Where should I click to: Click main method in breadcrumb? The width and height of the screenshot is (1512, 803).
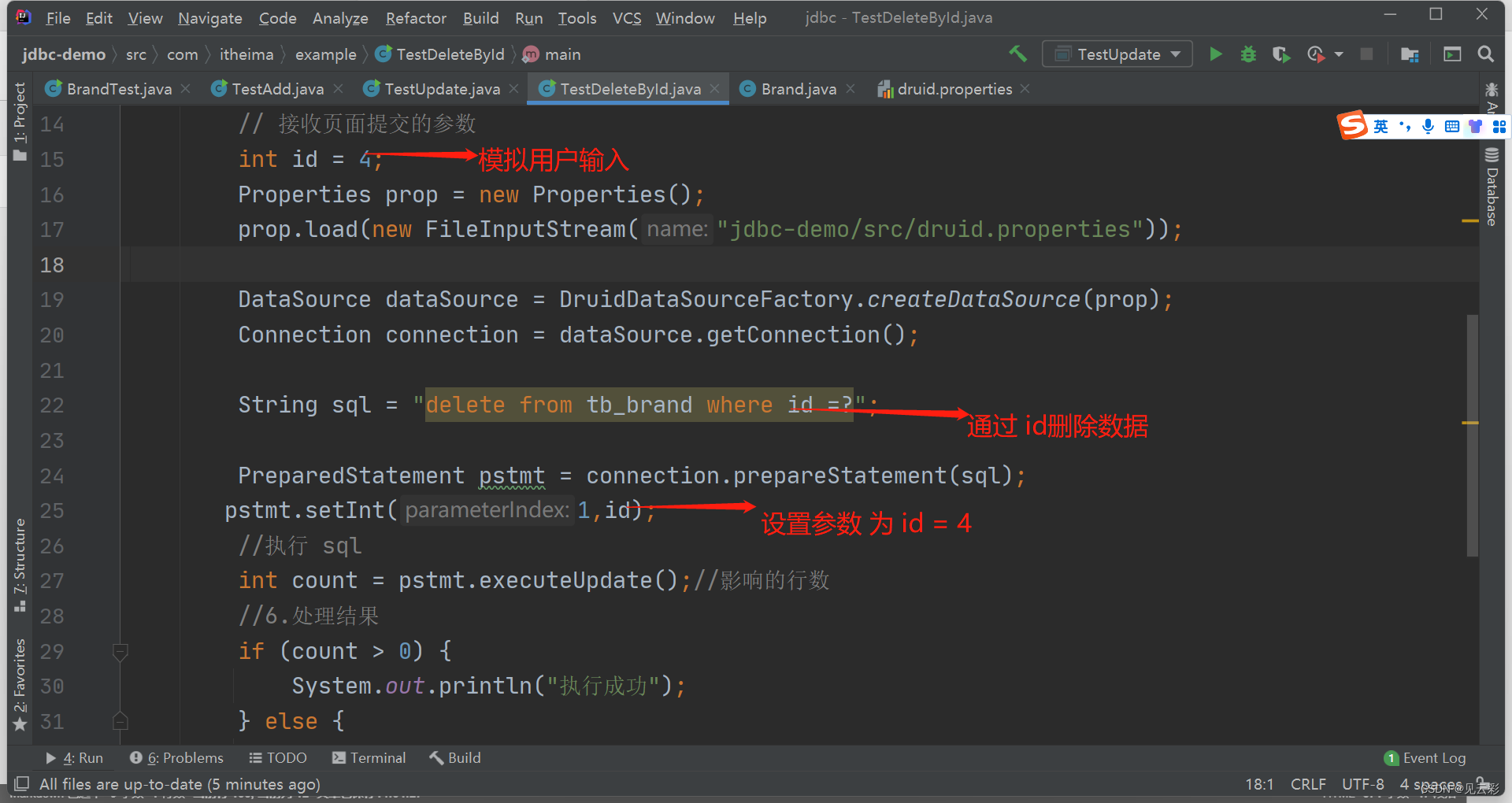tap(552, 54)
